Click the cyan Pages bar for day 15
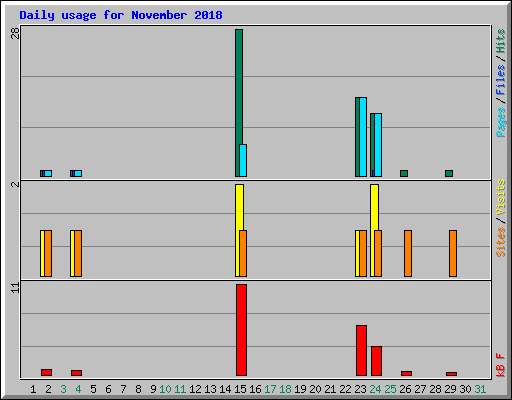 coord(243,160)
